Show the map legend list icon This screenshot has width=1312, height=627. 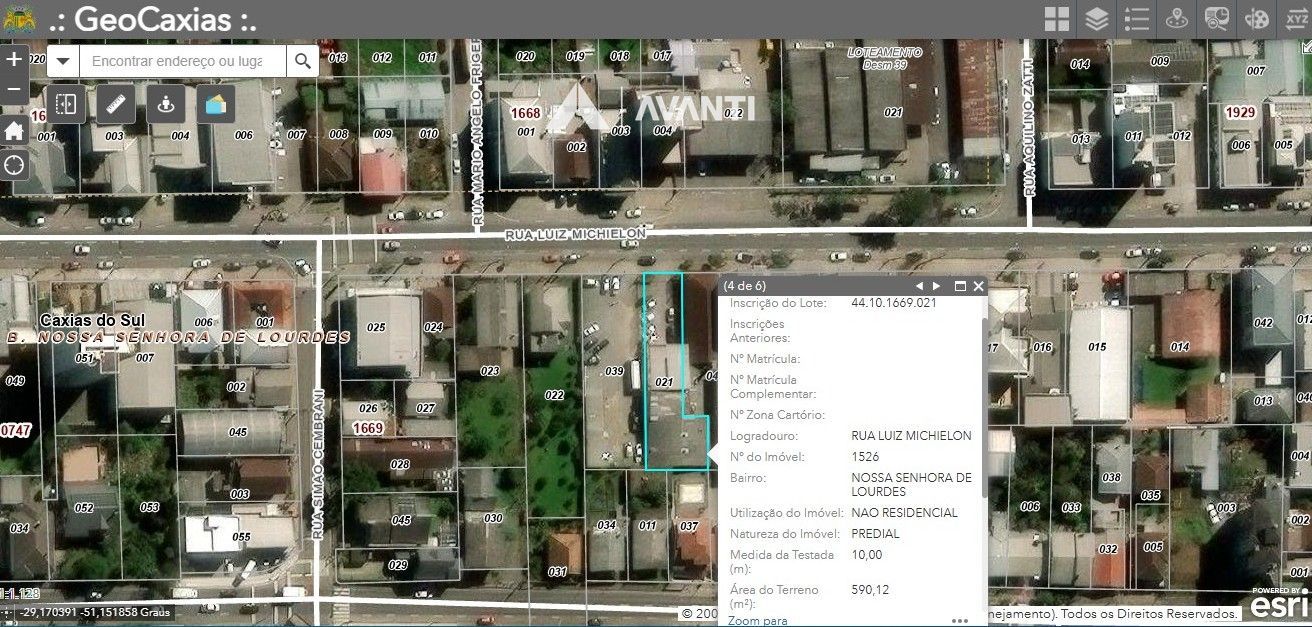point(1137,19)
